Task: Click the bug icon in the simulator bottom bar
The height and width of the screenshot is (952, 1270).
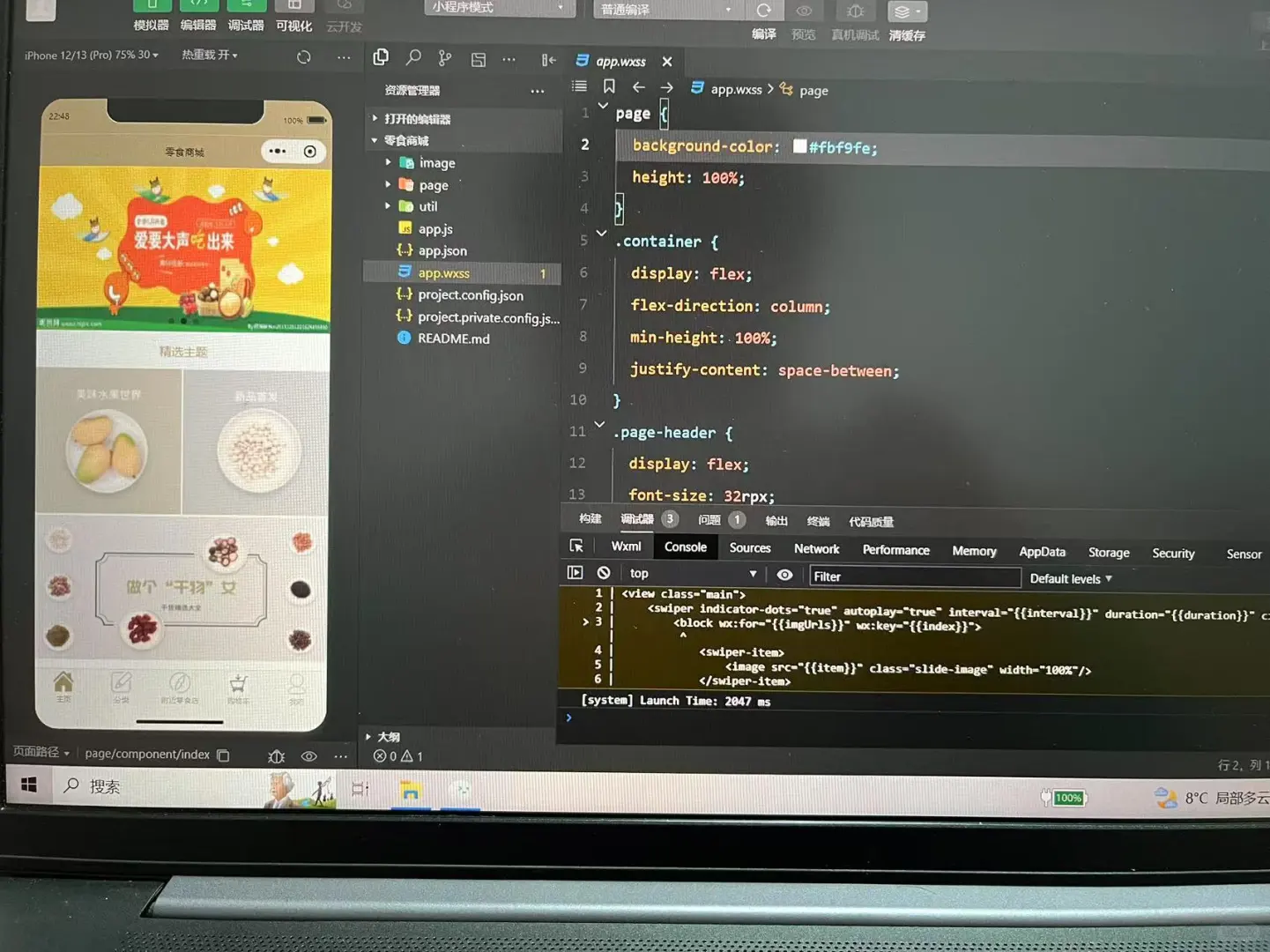Action: coord(277,756)
